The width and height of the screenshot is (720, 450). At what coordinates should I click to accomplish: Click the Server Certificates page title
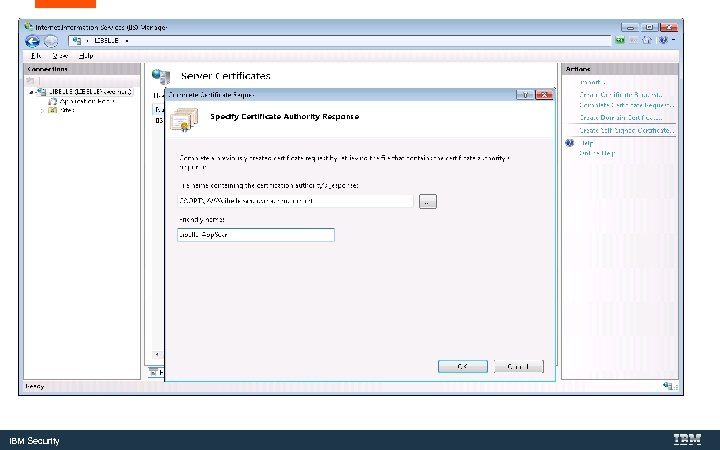[225, 76]
